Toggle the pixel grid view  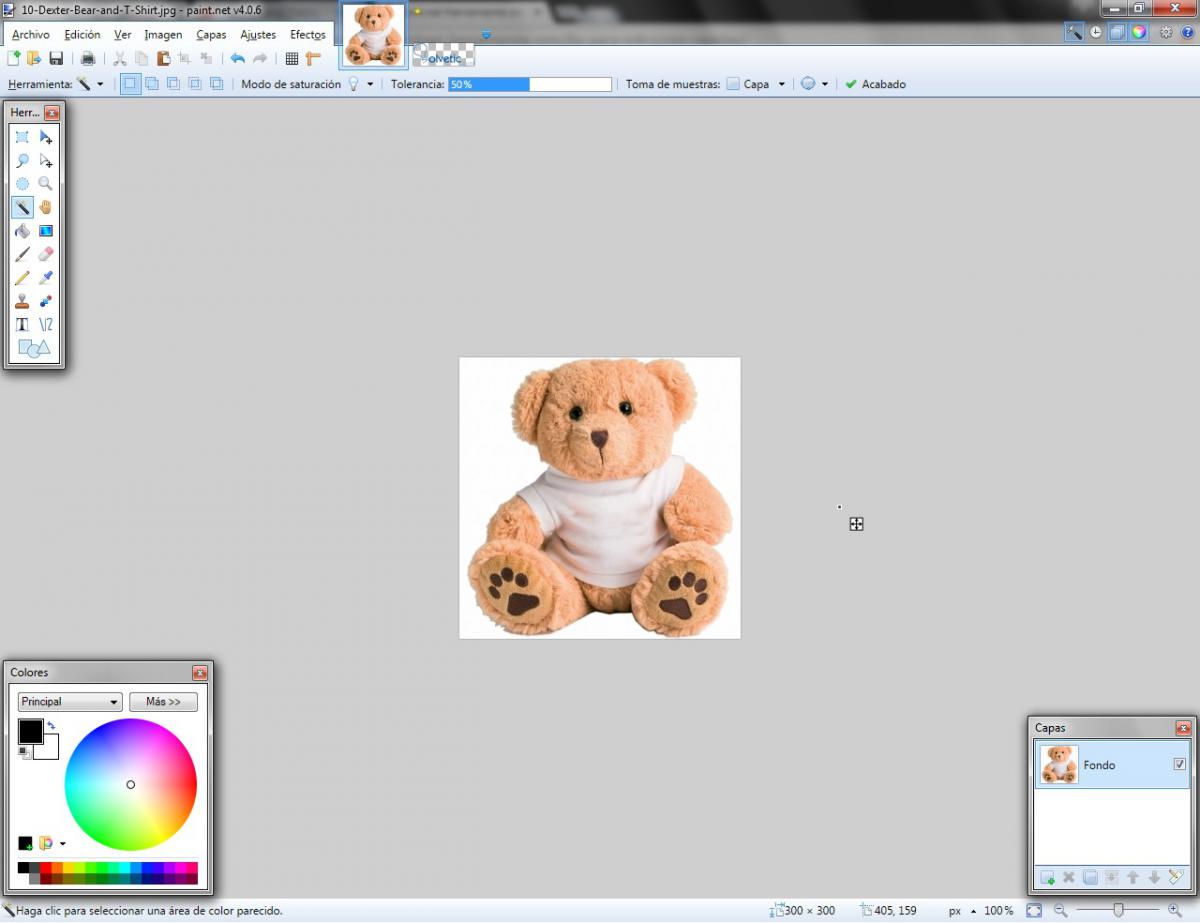coord(292,59)
